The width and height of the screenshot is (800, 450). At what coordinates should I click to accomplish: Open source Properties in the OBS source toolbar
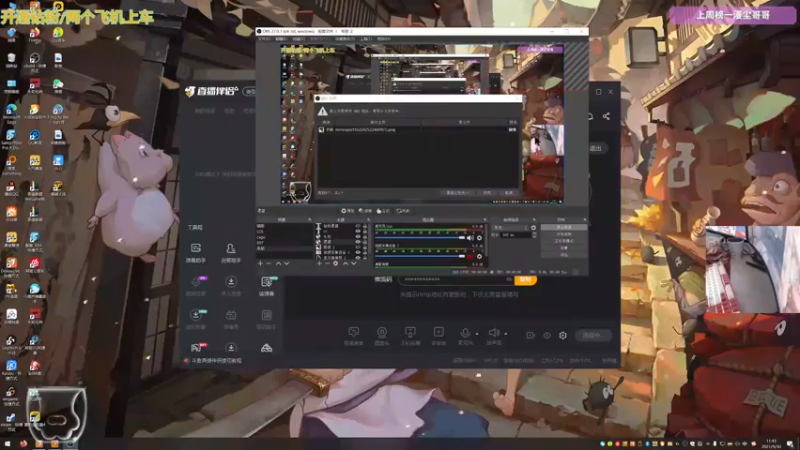tap(347, 211)
